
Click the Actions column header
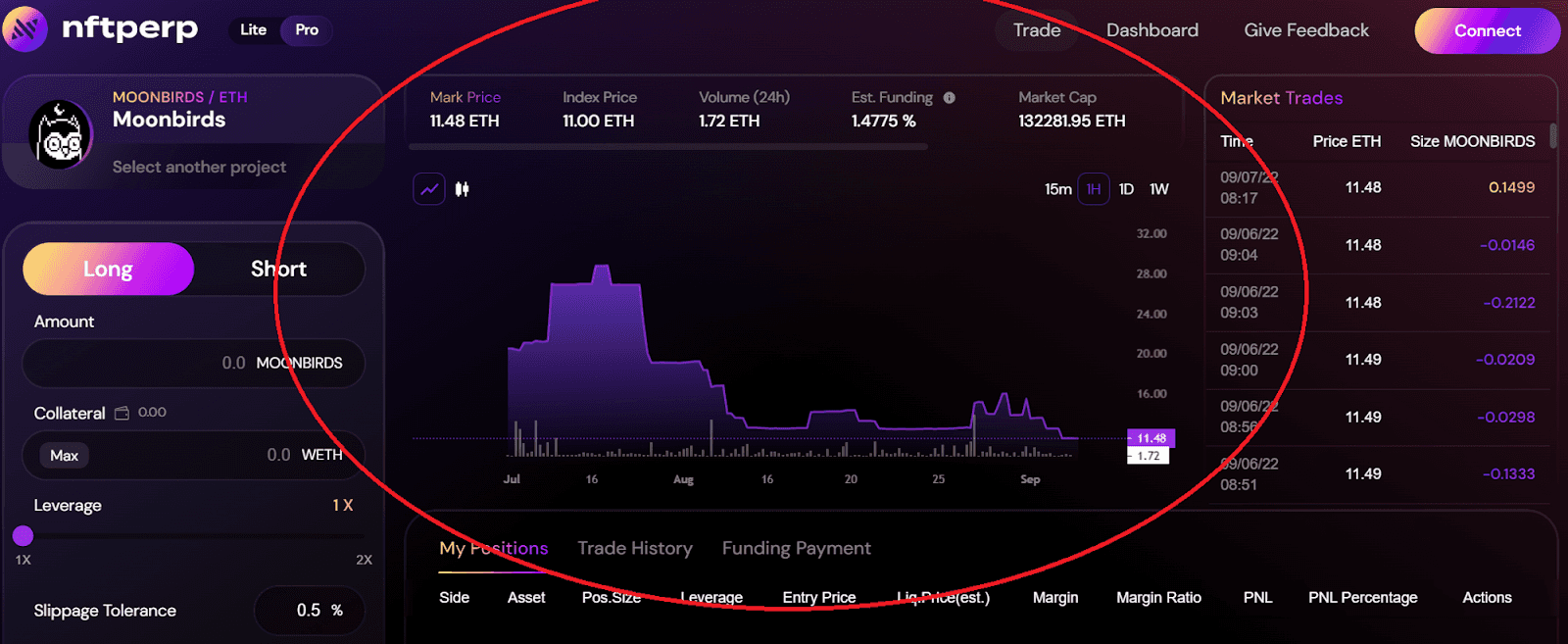1487,597
